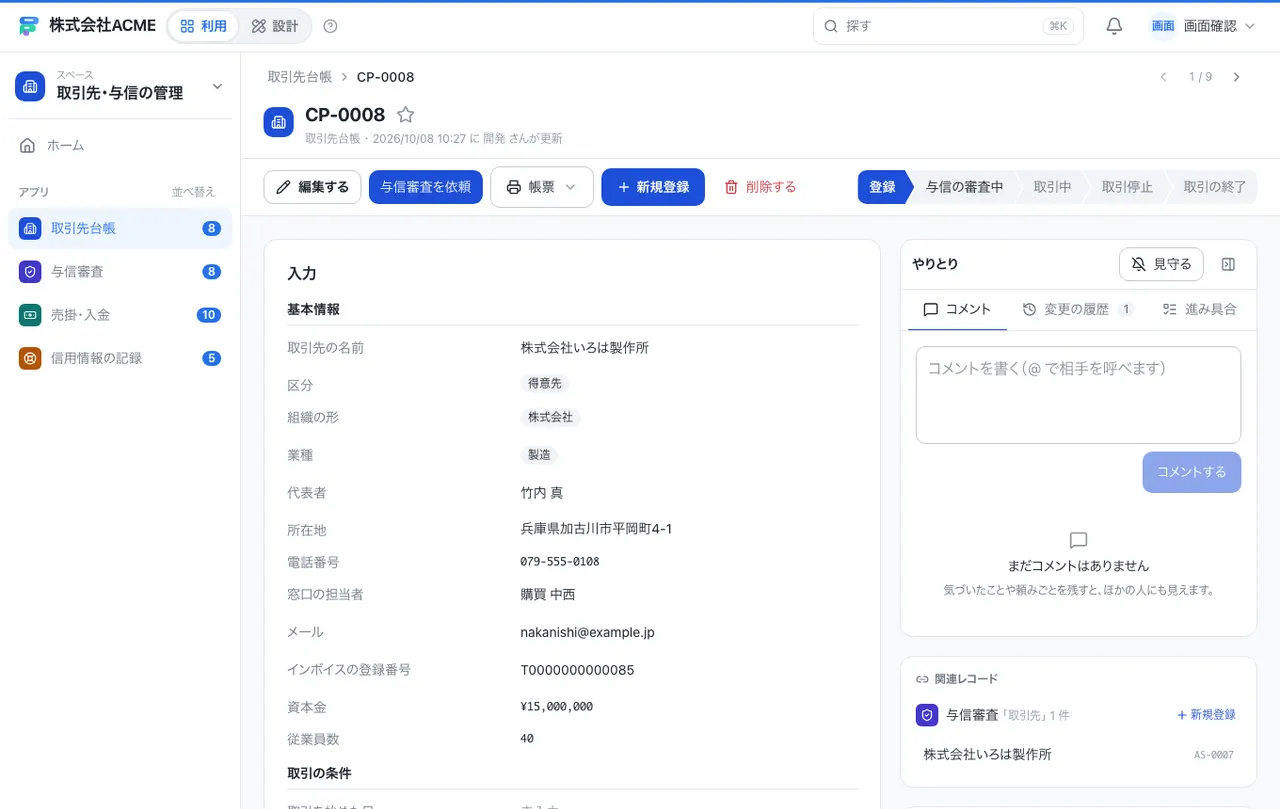
Task: Open the 画面確認 user menu
Action: click(x=1203, y=26)
